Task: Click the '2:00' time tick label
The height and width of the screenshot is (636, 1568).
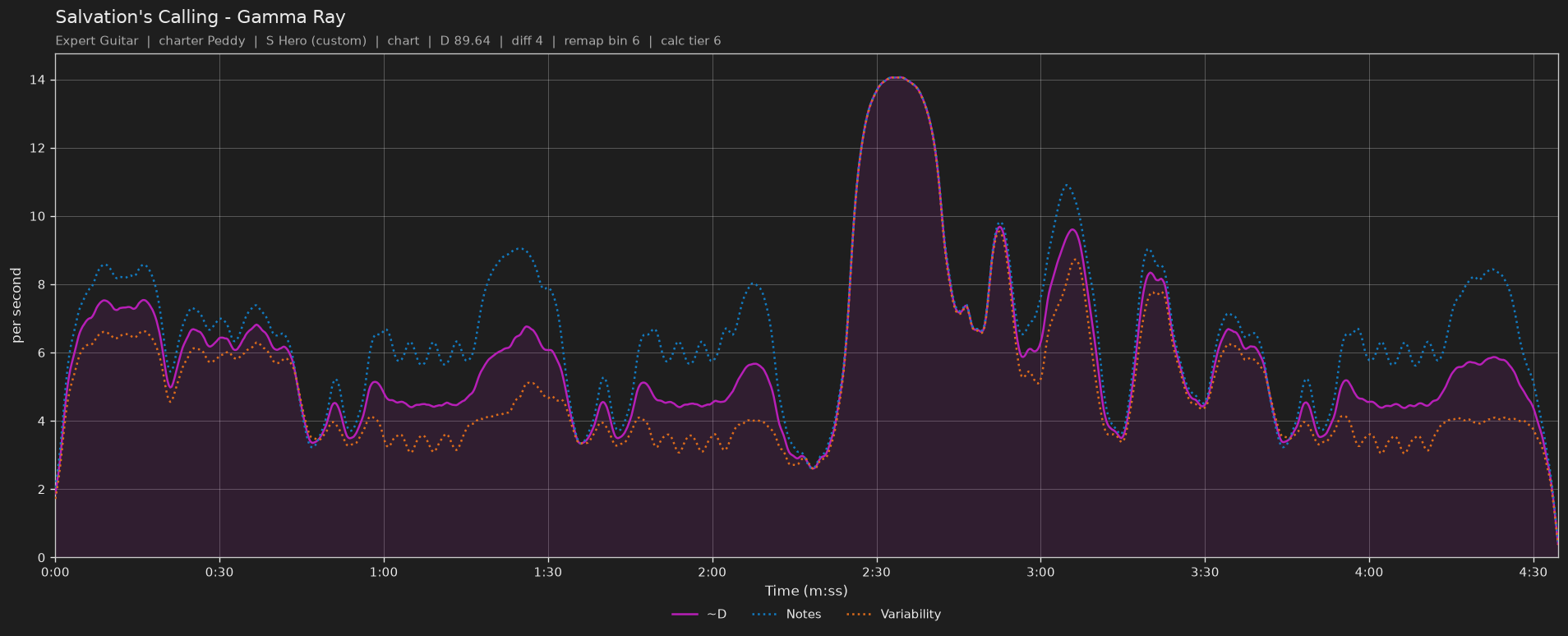Action: click(713, 572)
